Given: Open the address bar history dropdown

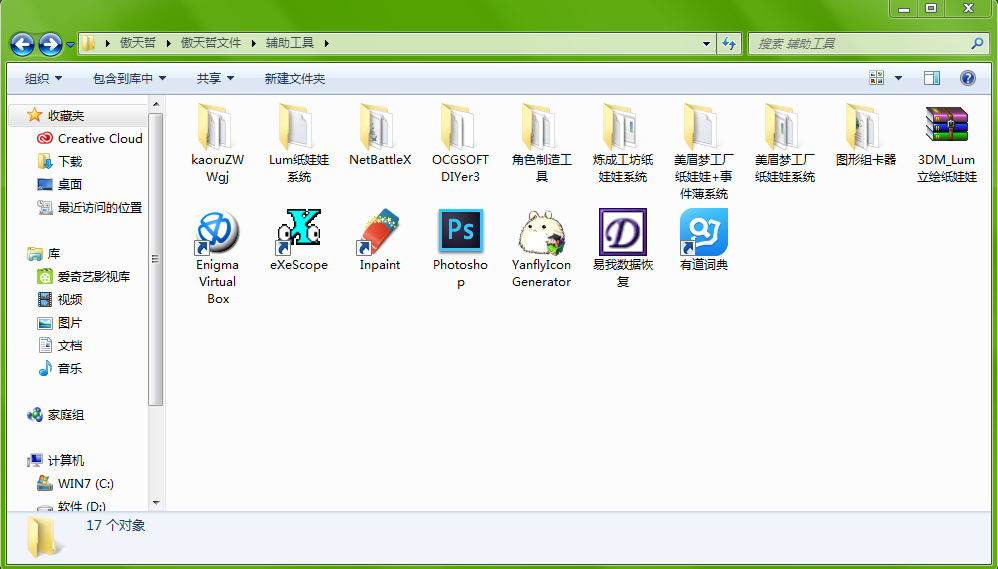Looking at the screenshot, I should [x=706, y=43].
